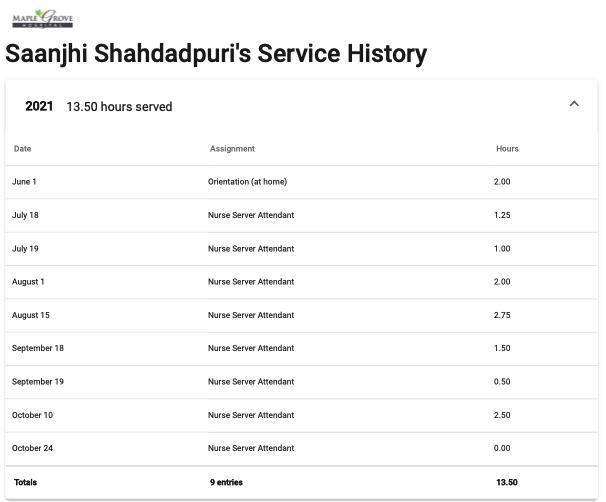Click the August 15 hours value 2.75
606x502 pixels.
502,315
